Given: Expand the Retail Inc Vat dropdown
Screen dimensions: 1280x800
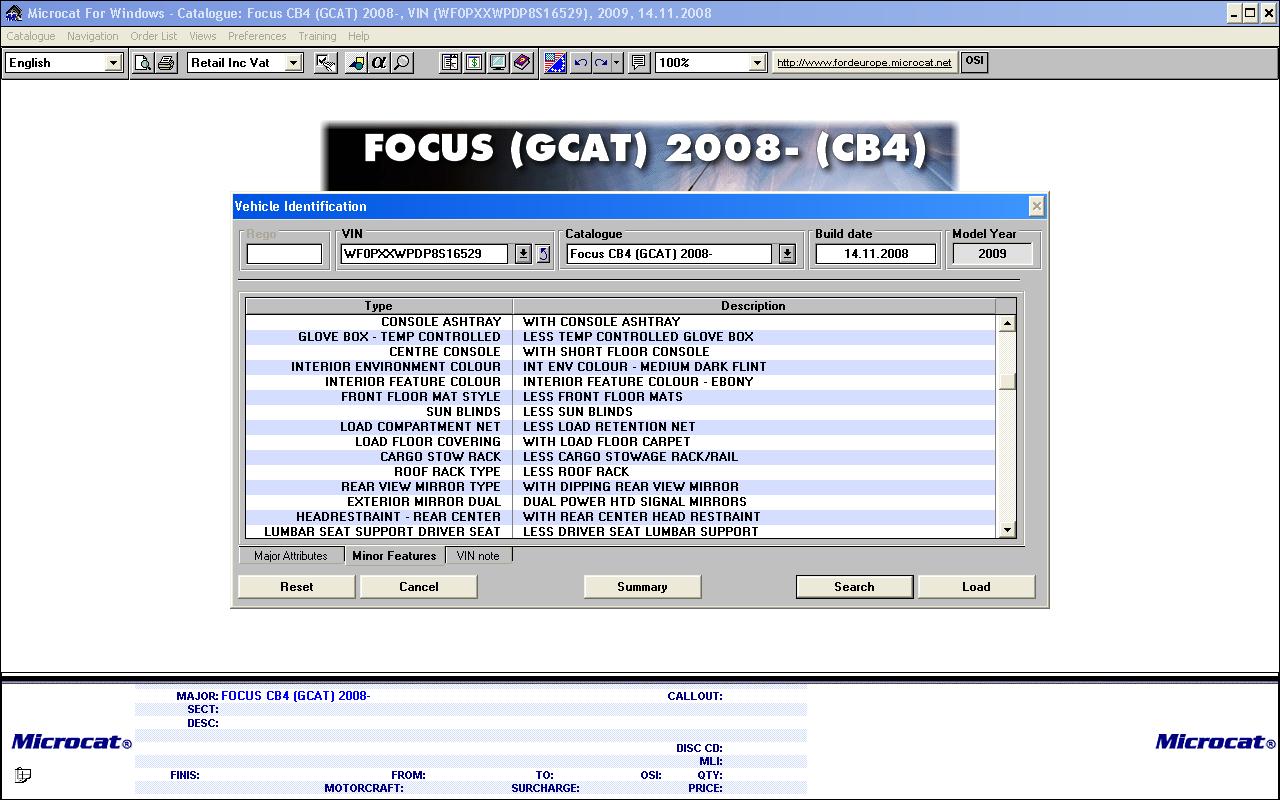Looking at the screenshot, I should [293, 63].
